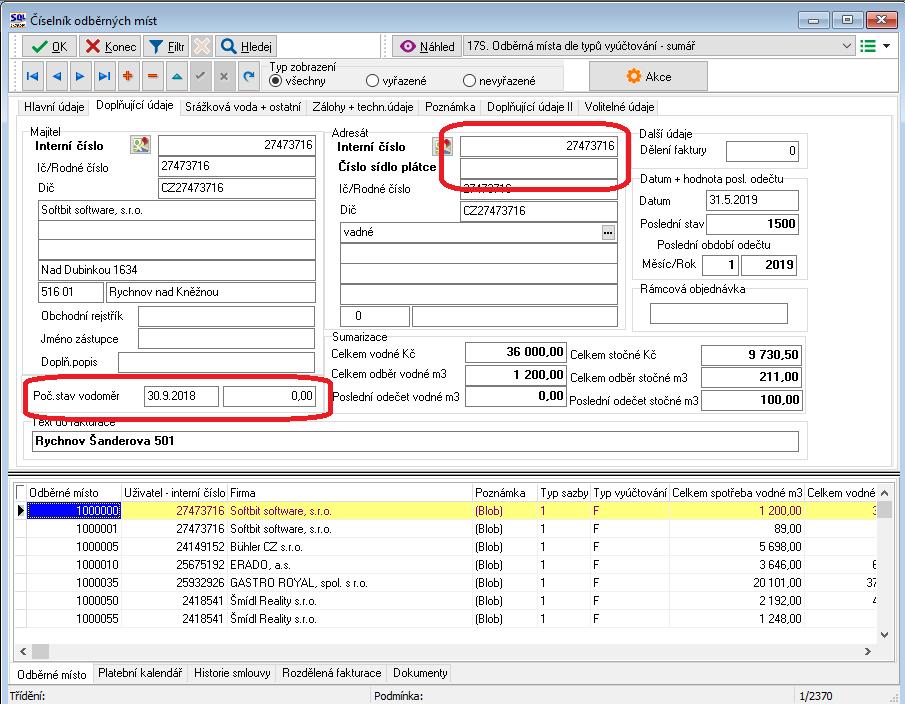Delete record with minus icon
The image size is (905, 704).
point(152,76)
